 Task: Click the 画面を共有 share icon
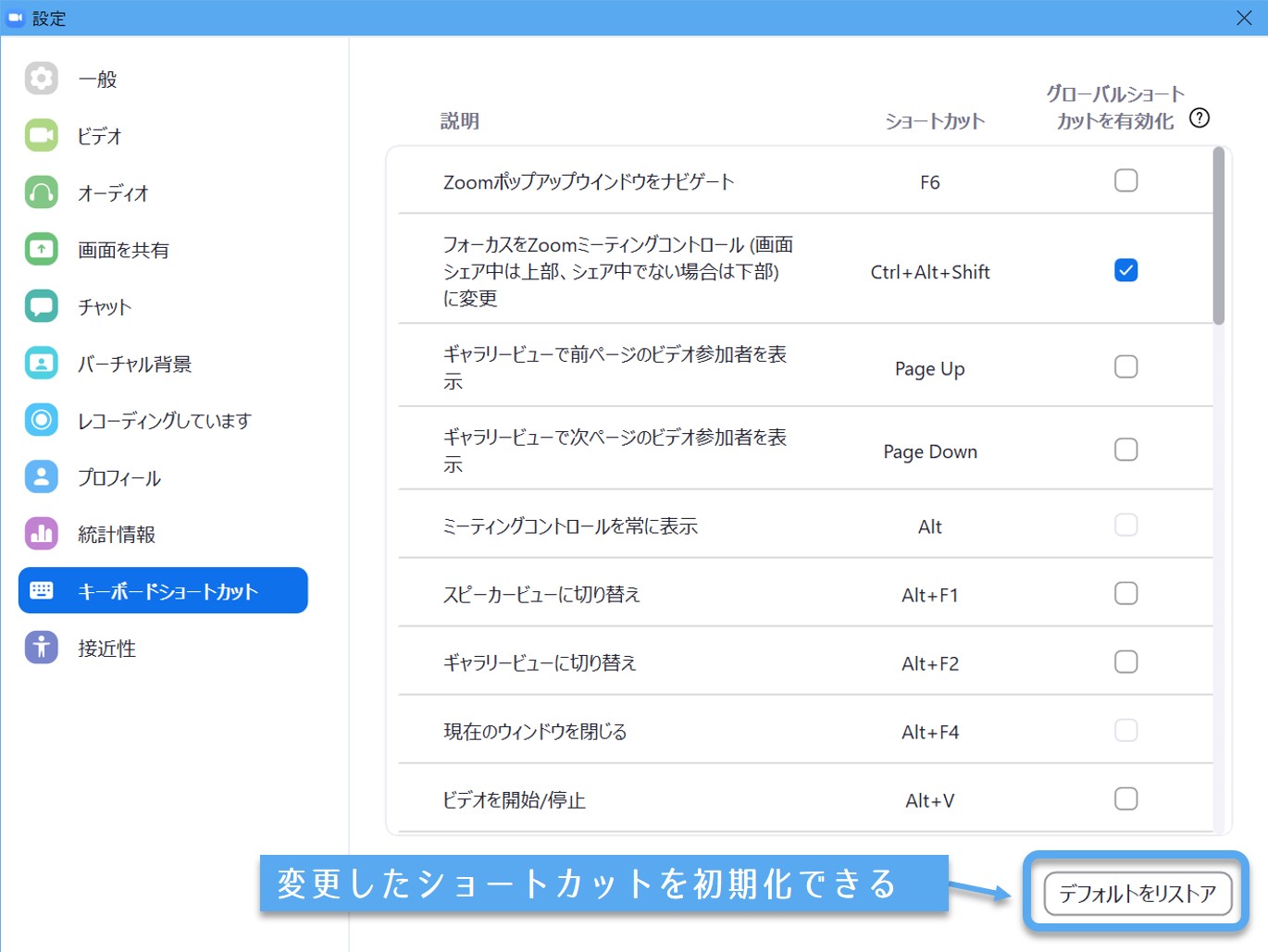click(x=42, y=249)
